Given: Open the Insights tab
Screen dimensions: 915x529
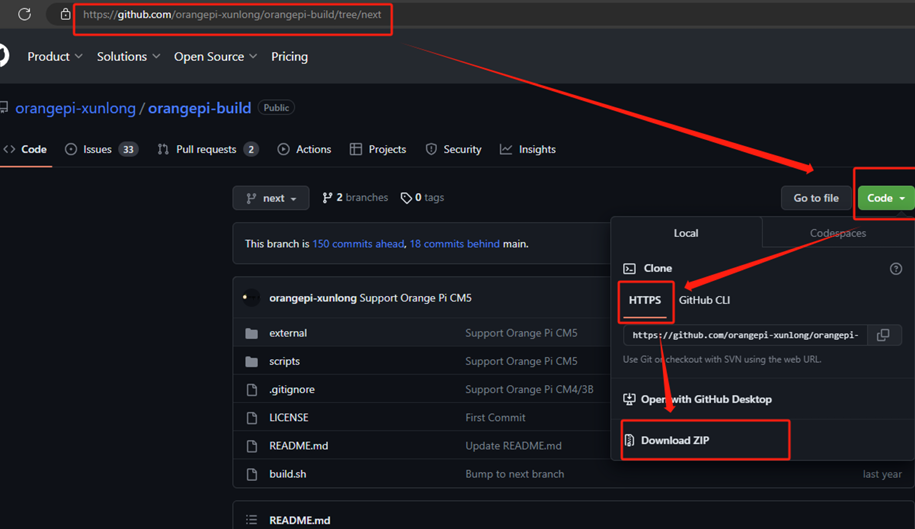Looking at the screenshot, I should [x=528, y=149].
